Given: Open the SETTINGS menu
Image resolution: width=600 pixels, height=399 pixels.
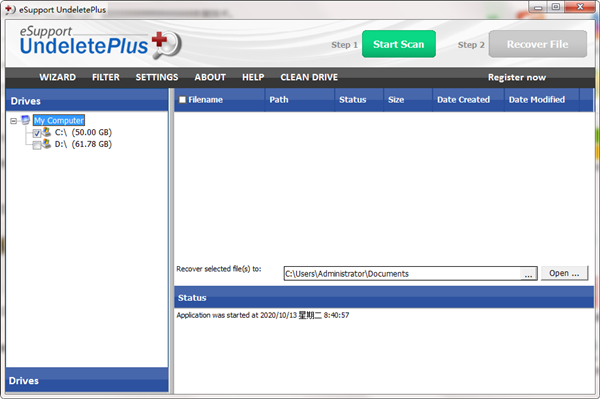Looking at the screenshot, I should point(157,77).
